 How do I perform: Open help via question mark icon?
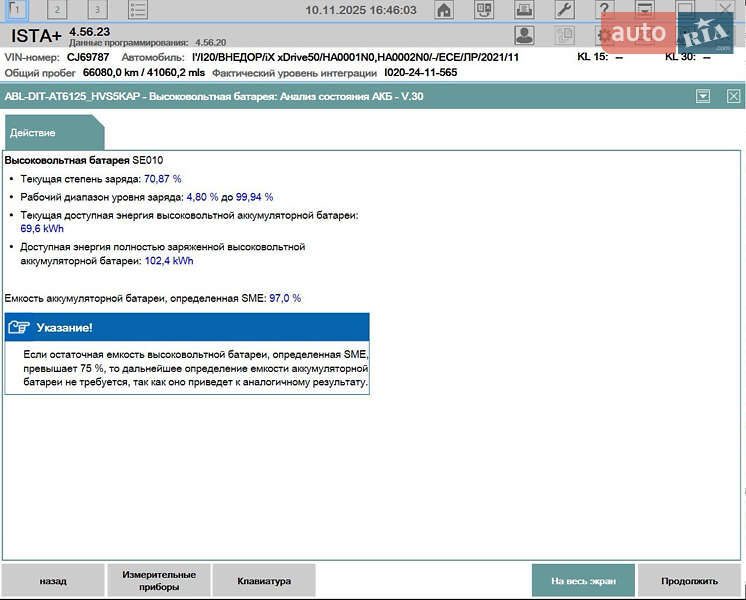[604, 10]
